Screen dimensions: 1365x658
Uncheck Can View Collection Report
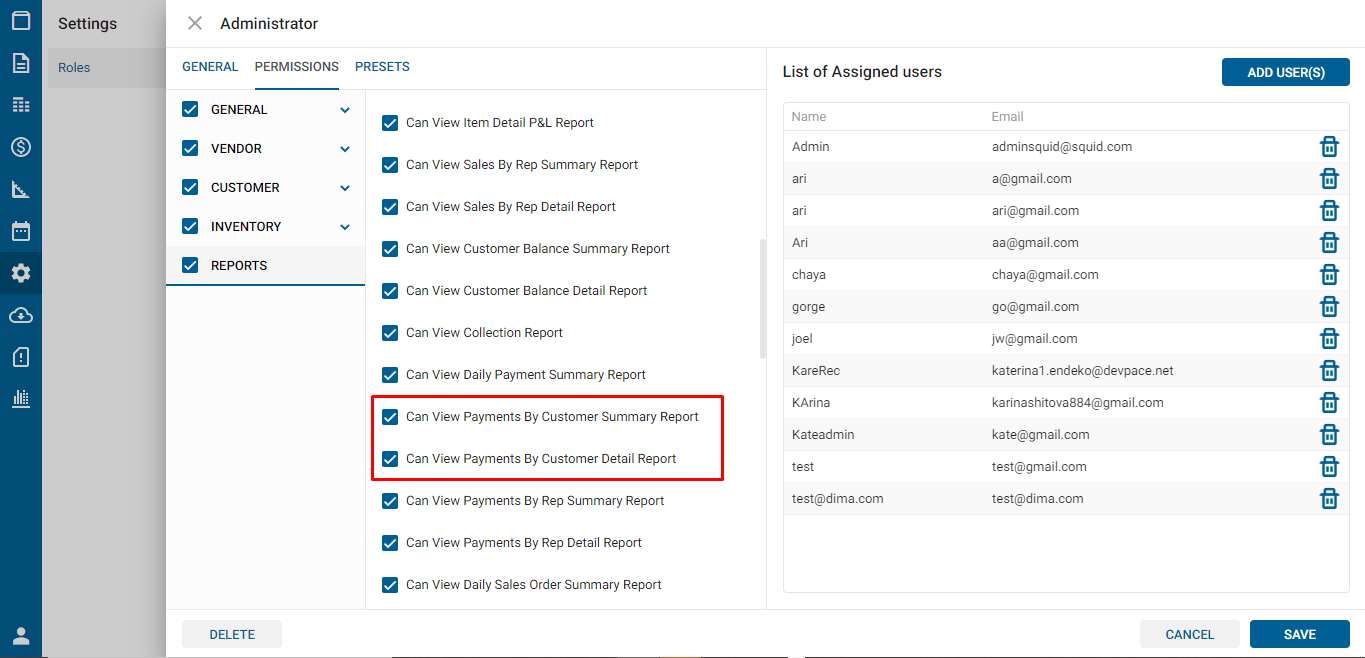tap(391, 333)
